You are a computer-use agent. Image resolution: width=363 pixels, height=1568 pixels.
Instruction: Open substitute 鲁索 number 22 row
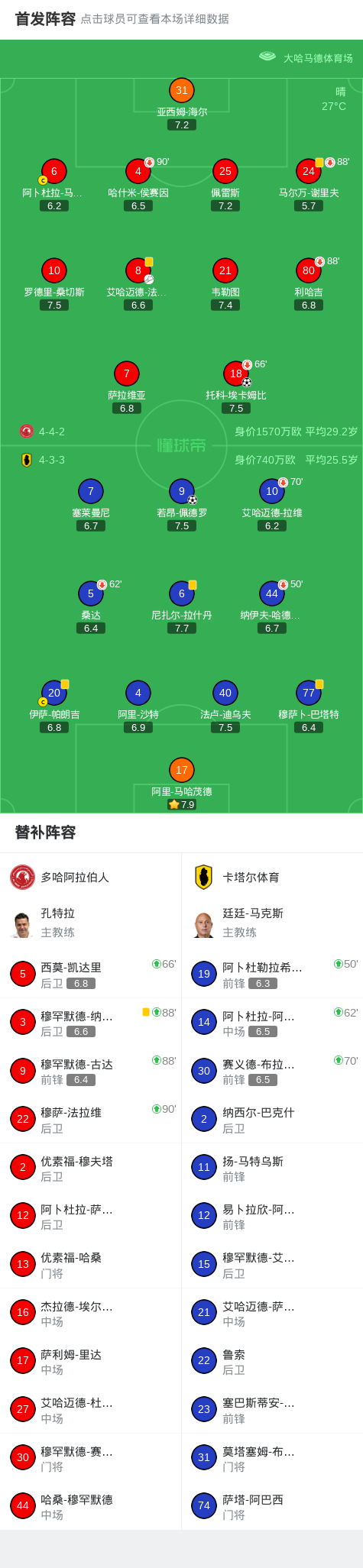pos(272,1361)
